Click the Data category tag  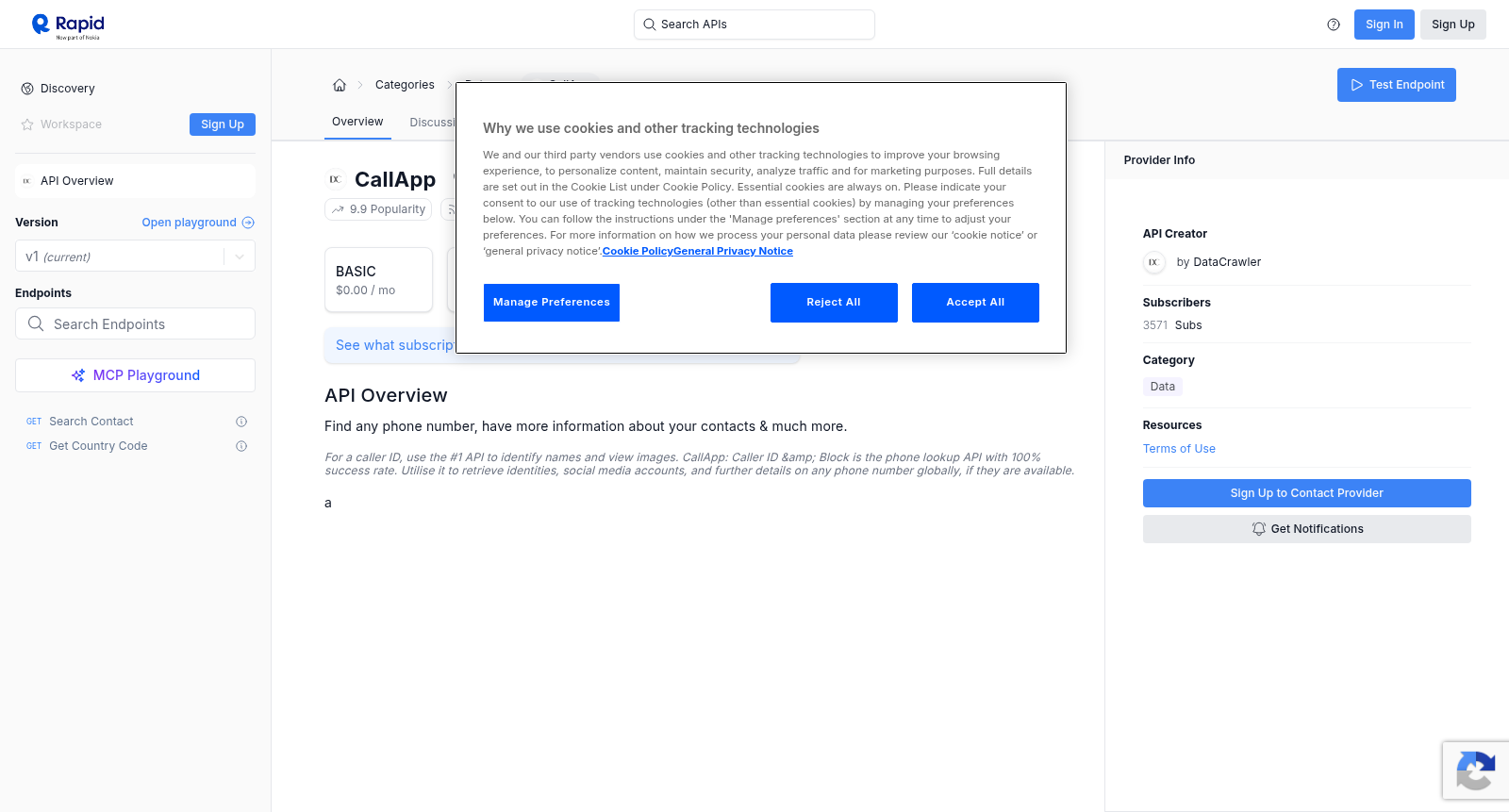1163,387
